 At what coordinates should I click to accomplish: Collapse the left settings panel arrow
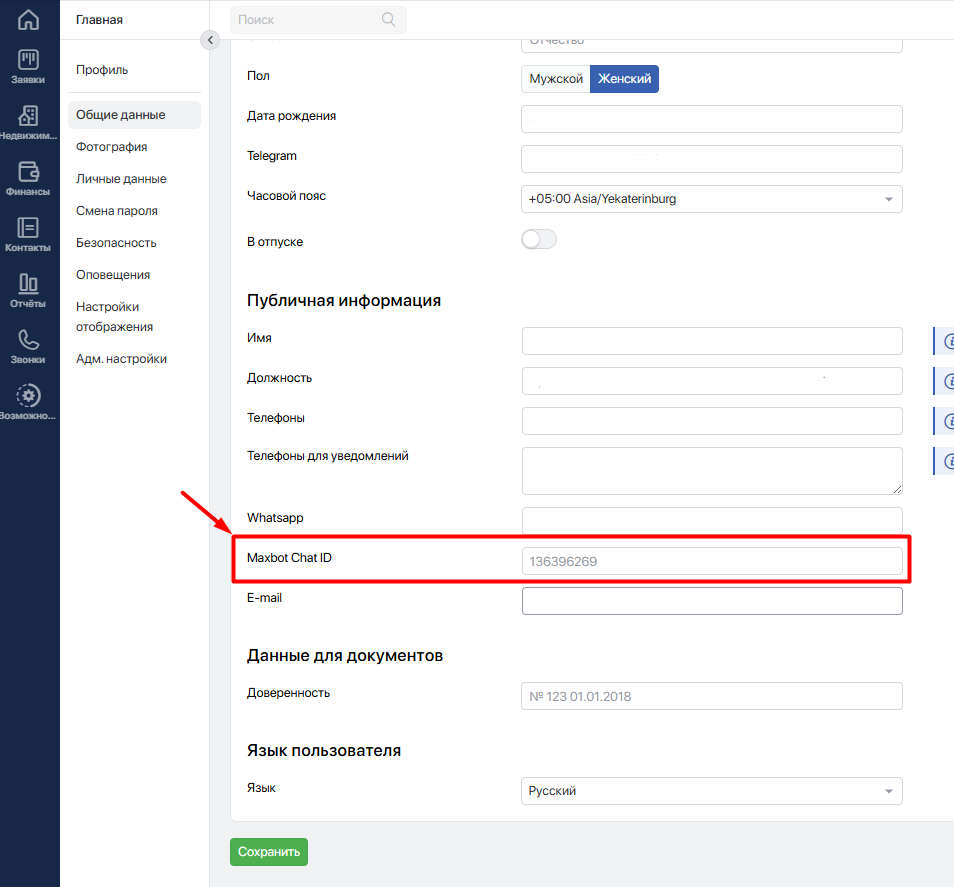(209, 40)
